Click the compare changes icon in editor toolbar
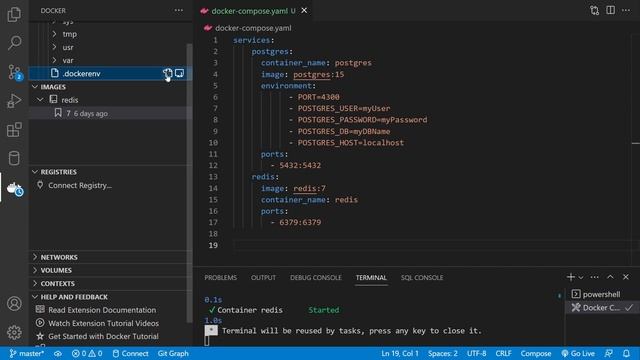The image size is (640, 360). coord(595,11)
